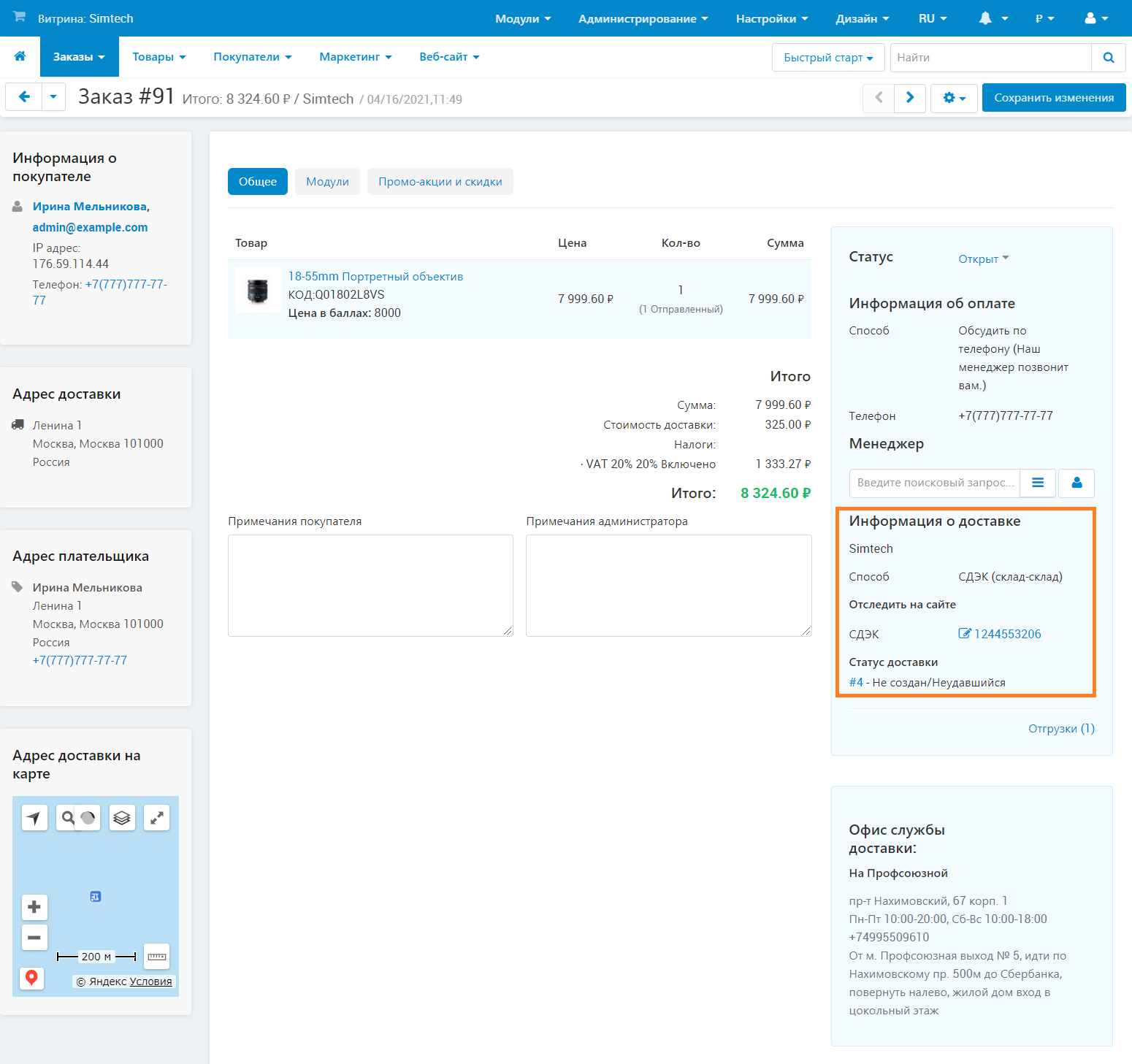Expand the gear settings dropdown
Image resolution: width=1132 pixels, height=1064 pixels.
click(954, 98)
